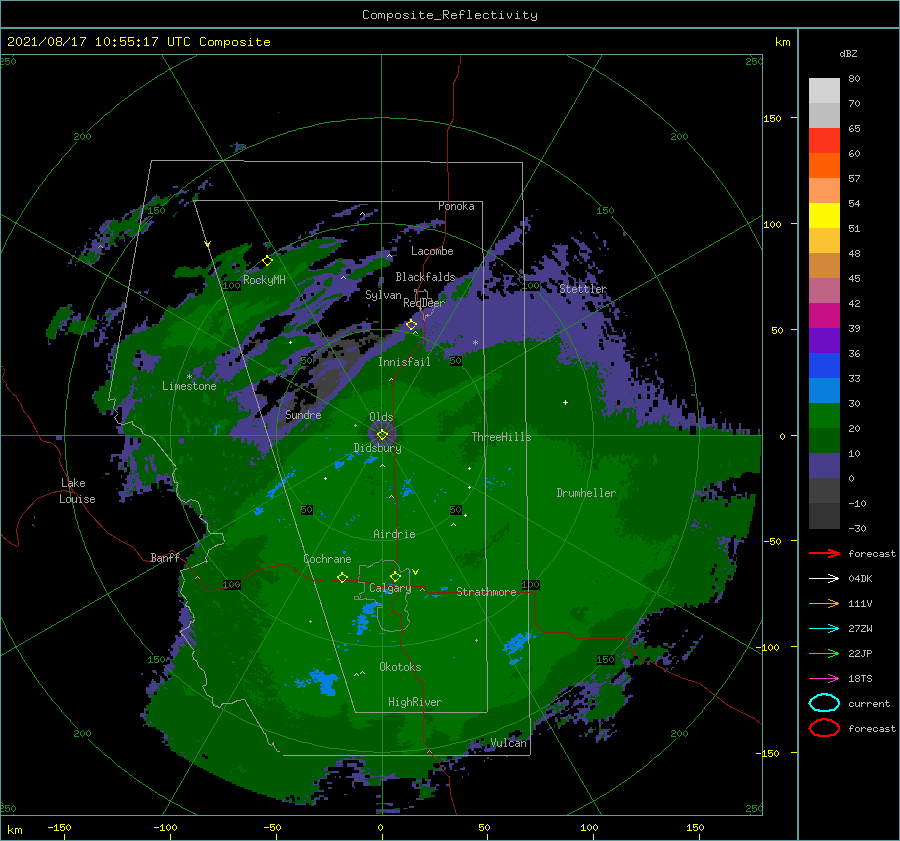Click the blue echo cluster inside Calgary boundary
The width and height of the screenshot is (900, 841).
(367, 617)
